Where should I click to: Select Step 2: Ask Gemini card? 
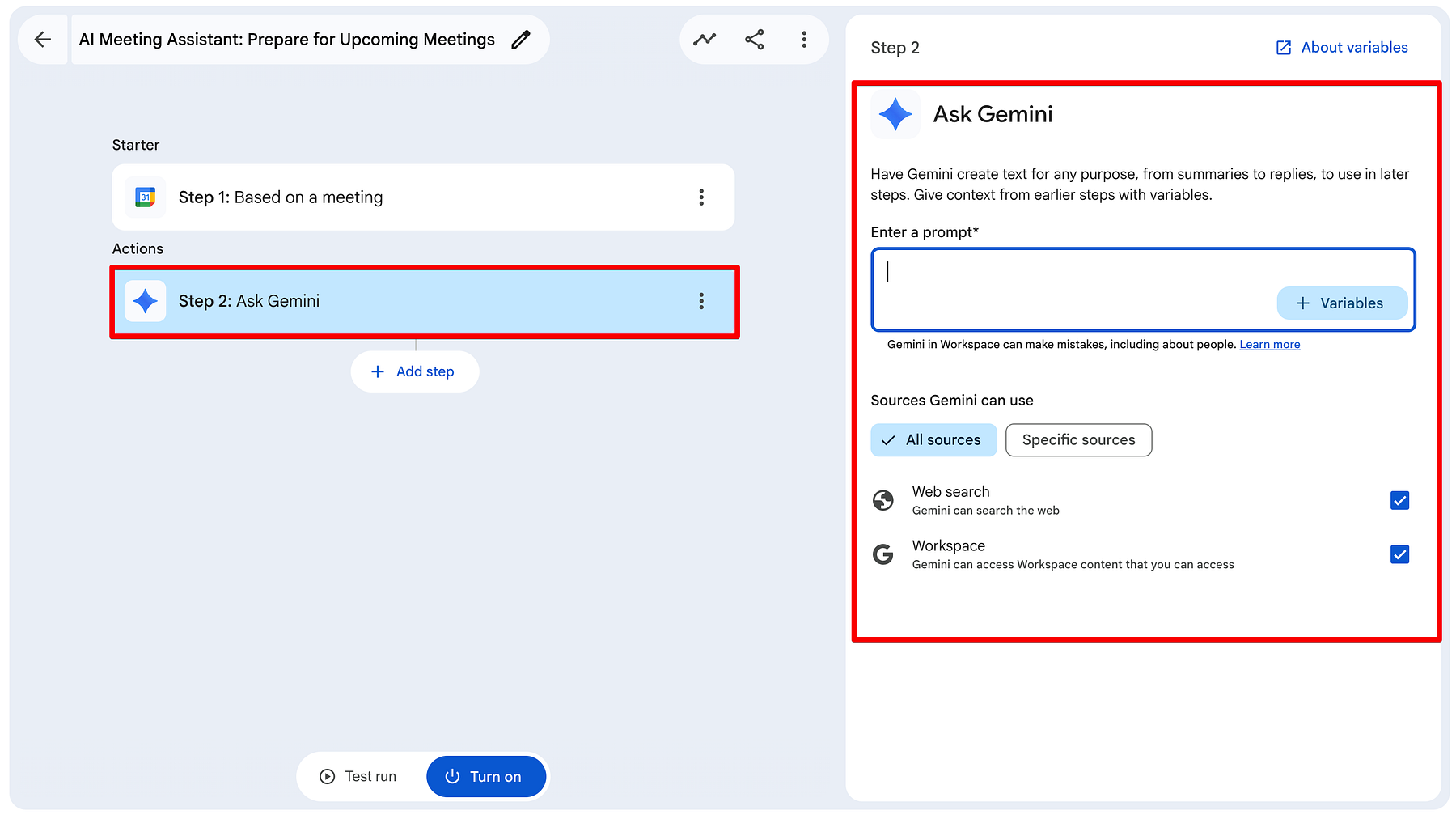[x=425, y=301]
